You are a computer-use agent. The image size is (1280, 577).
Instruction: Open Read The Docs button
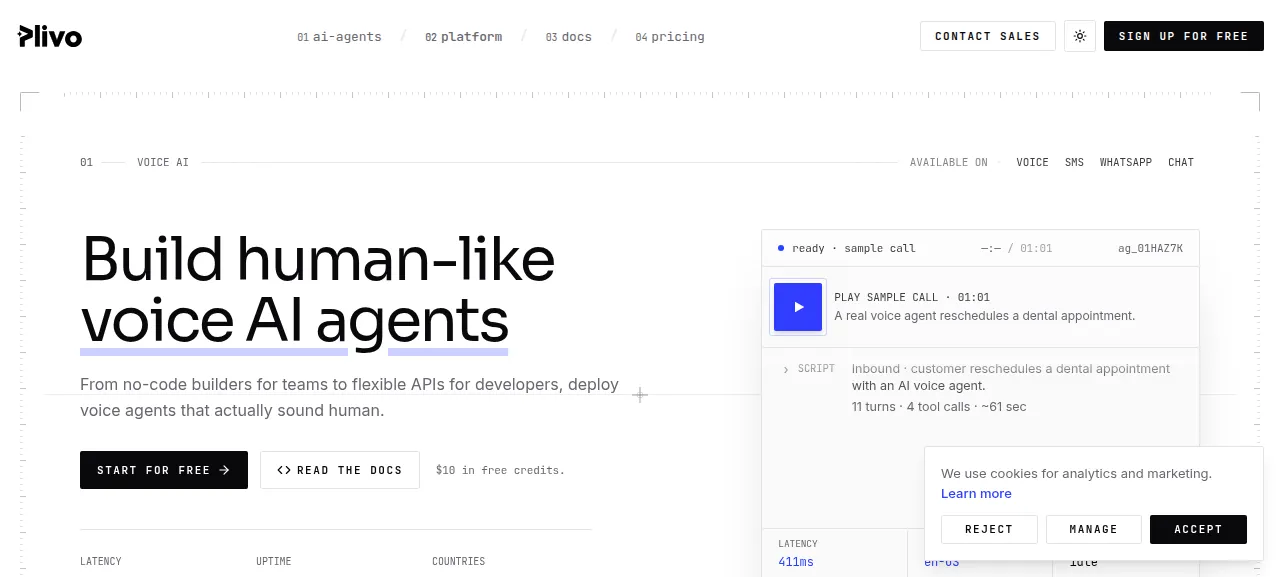(340, 470)
